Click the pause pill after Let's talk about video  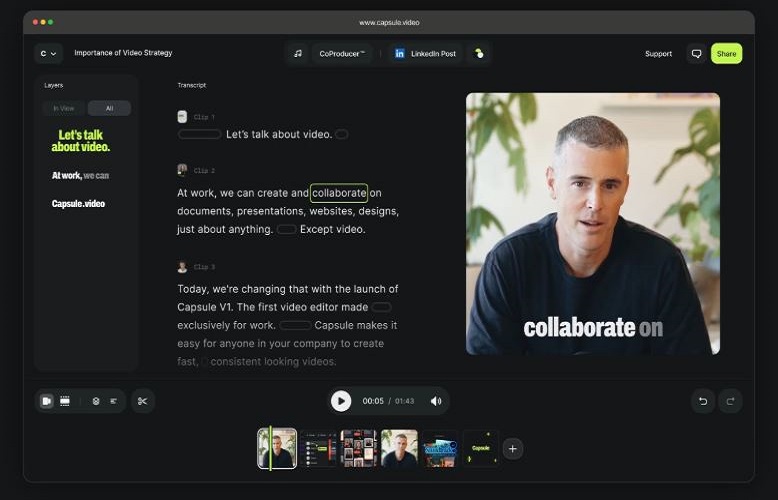tap(342, 134)
